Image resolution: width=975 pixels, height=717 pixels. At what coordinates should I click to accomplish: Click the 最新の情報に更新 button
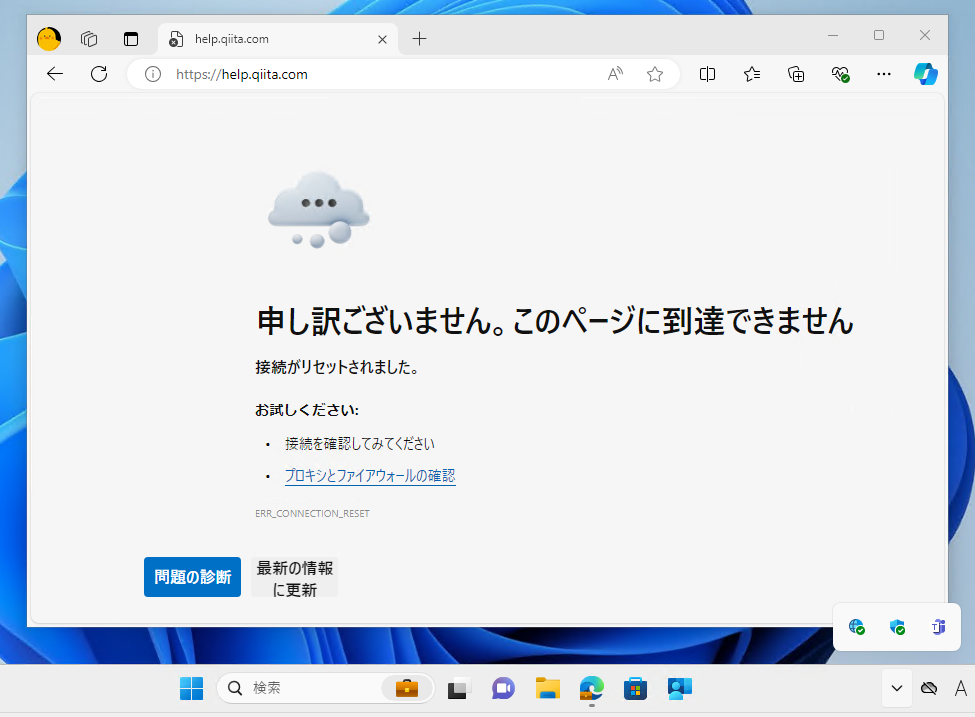click(295, 578)
